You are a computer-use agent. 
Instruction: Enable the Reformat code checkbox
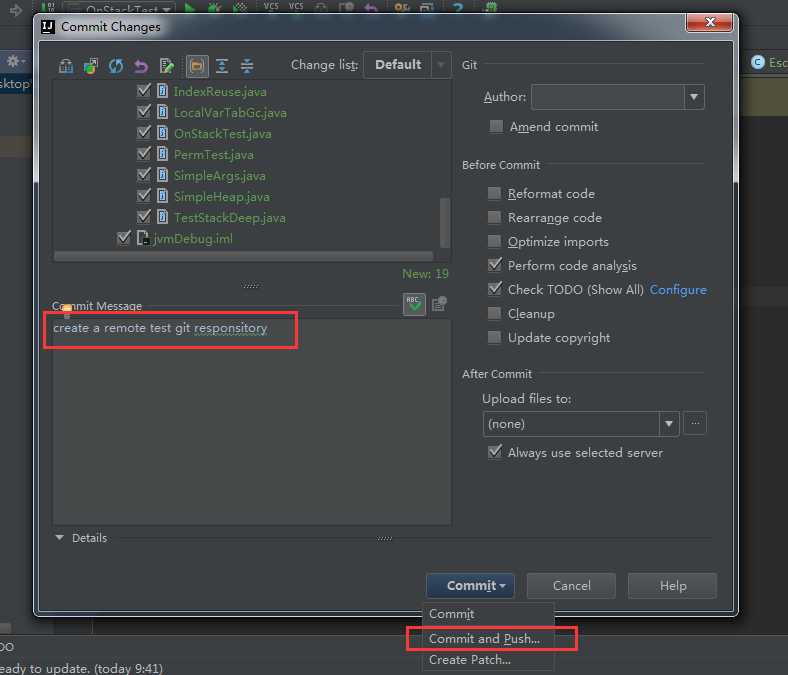495,194
